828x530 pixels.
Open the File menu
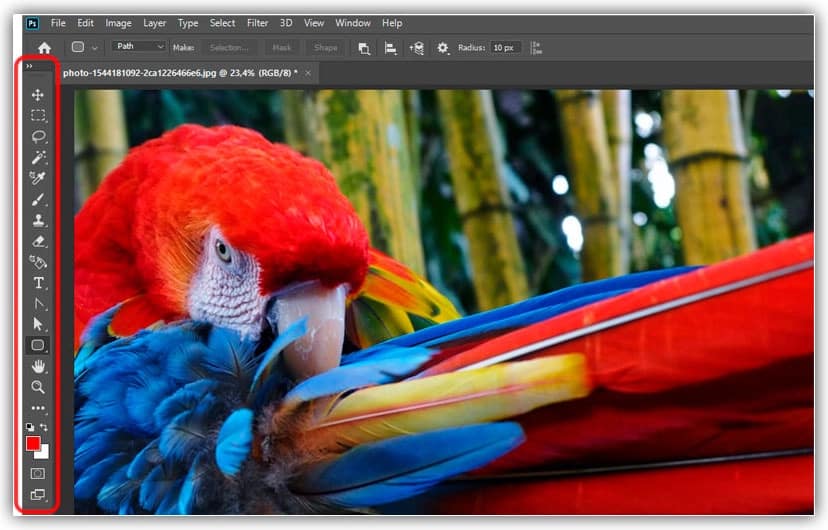point(58,23)
